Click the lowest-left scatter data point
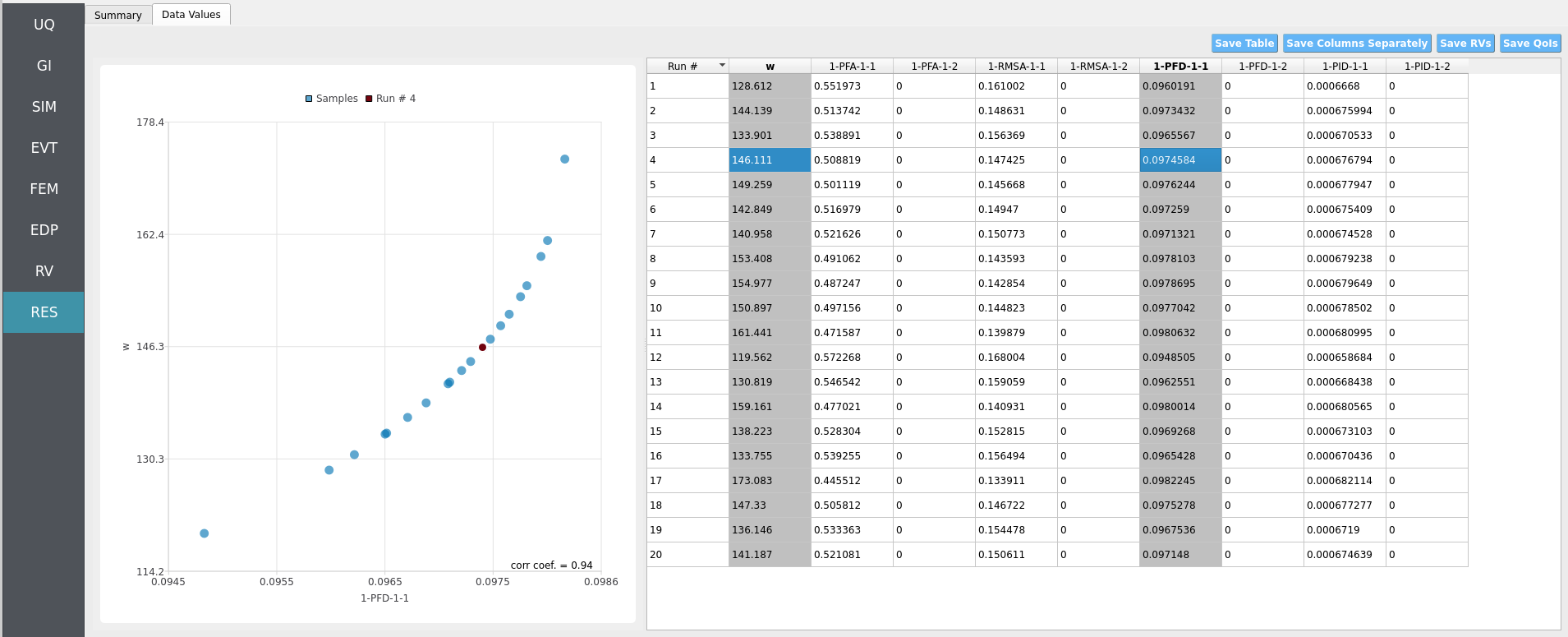This screenshot has width=1568, height=637. (x=205, y=533)
